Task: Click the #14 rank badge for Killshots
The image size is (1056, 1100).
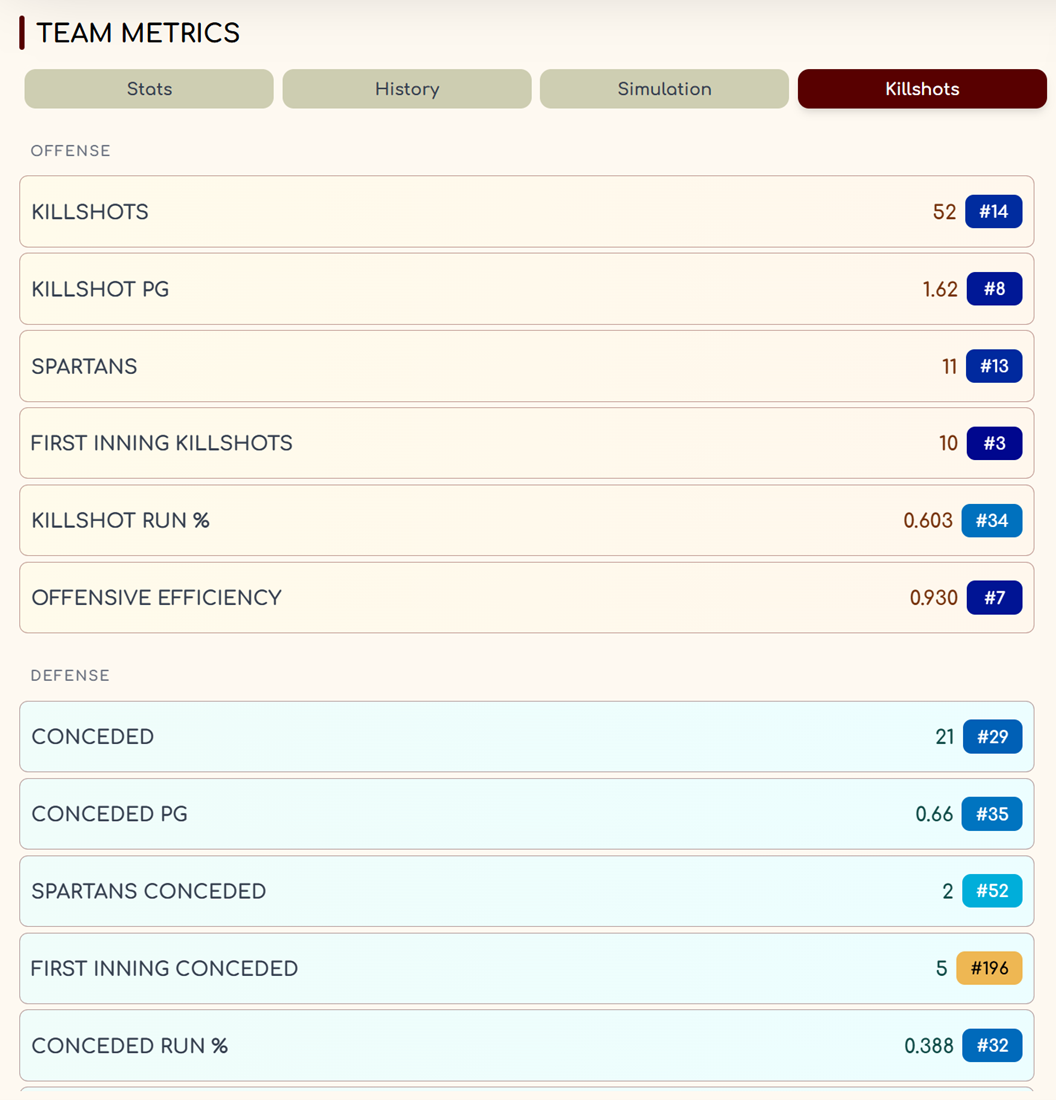Action: click(993, 212)
